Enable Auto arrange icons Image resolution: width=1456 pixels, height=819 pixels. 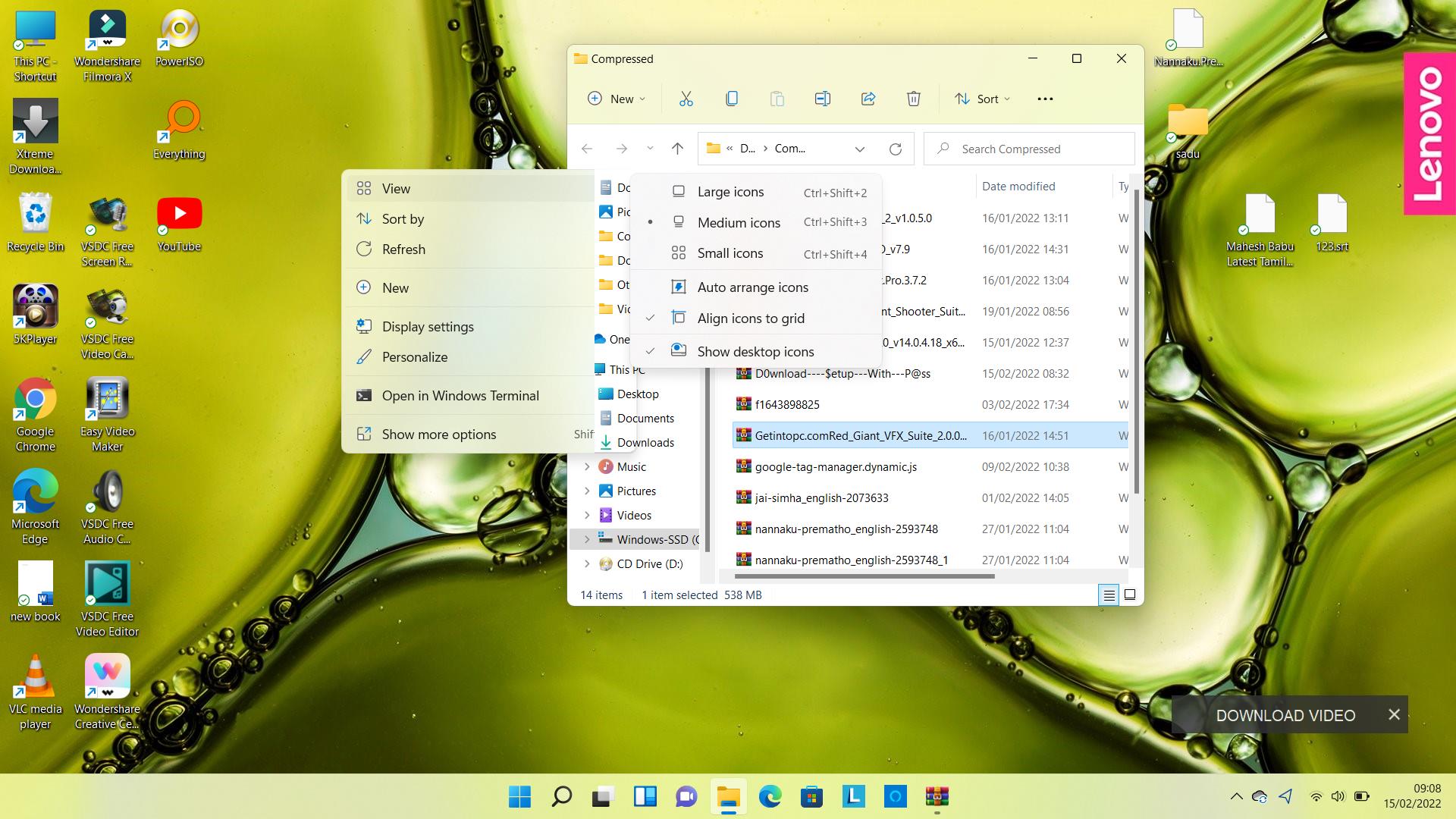[x=752, y=287]
